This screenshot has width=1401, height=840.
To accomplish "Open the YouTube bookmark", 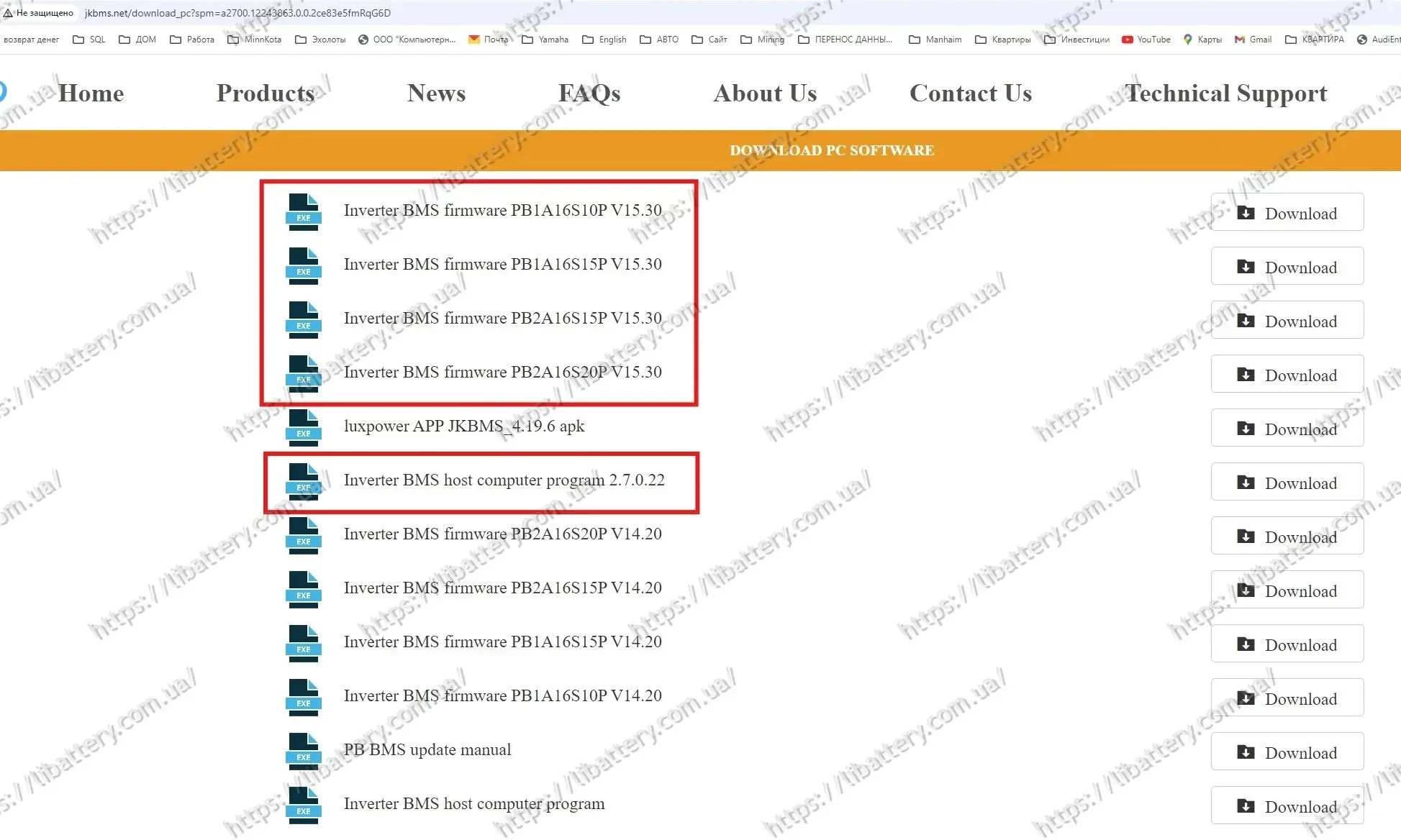I will (1146, 40).
